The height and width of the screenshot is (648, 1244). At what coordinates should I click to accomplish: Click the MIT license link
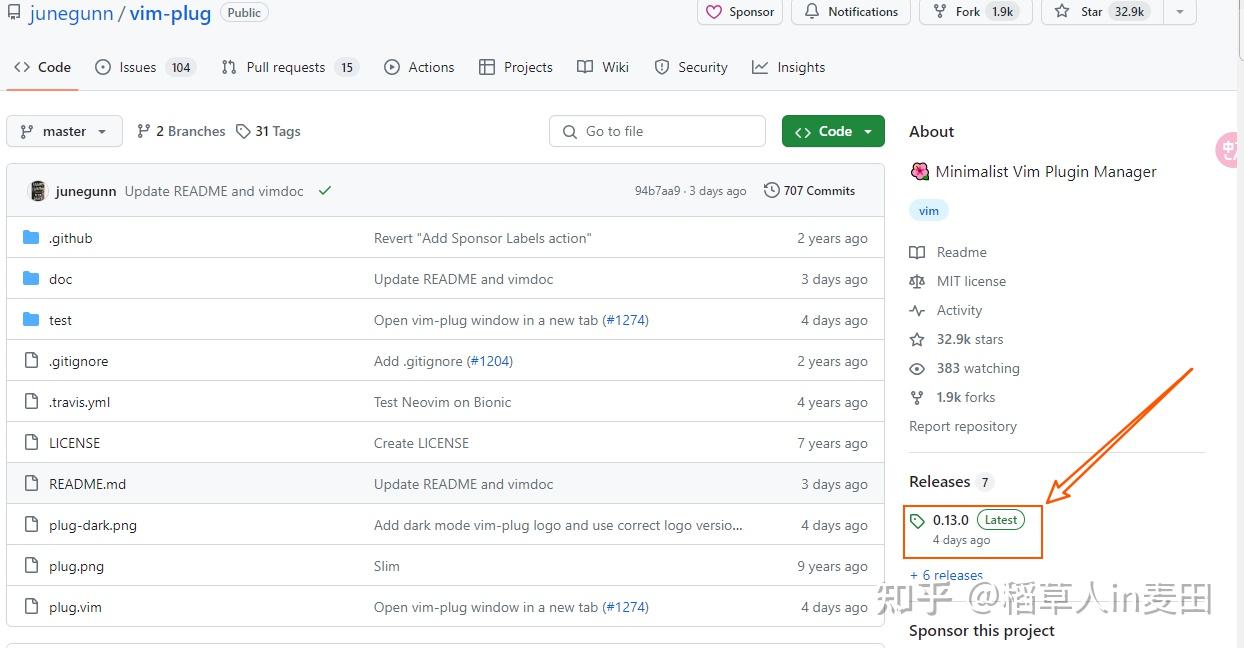pyautogui.click(x=971, y=281)
